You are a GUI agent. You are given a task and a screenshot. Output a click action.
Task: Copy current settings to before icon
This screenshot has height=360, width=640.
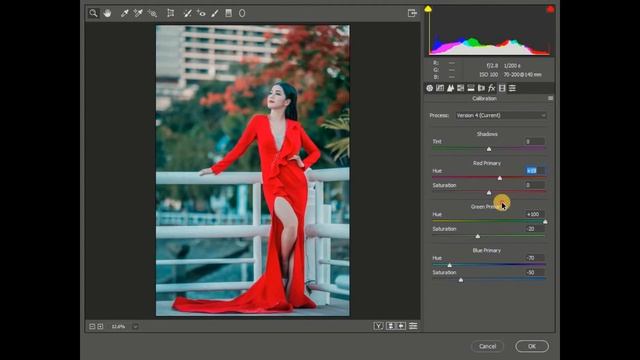pos(401,326)
